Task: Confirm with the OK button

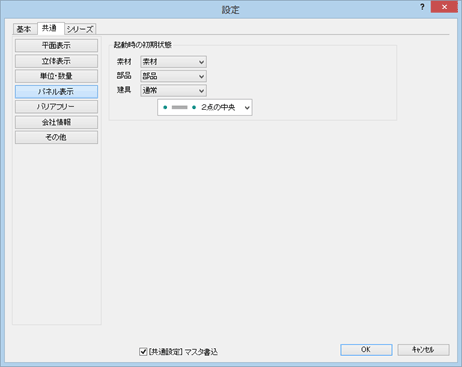Action: click(366, 350)
